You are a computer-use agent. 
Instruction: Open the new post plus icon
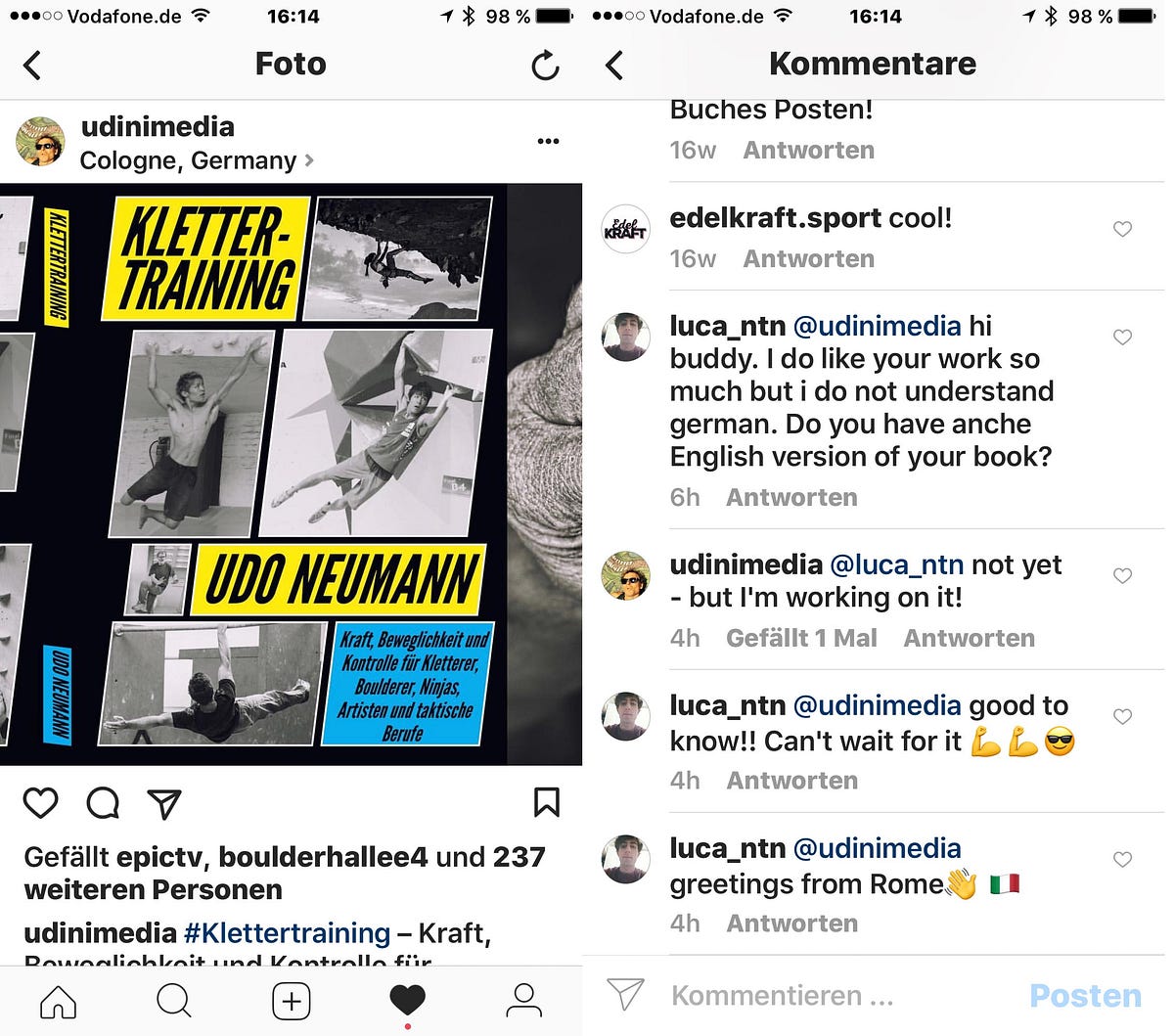tap(291, 1001)
